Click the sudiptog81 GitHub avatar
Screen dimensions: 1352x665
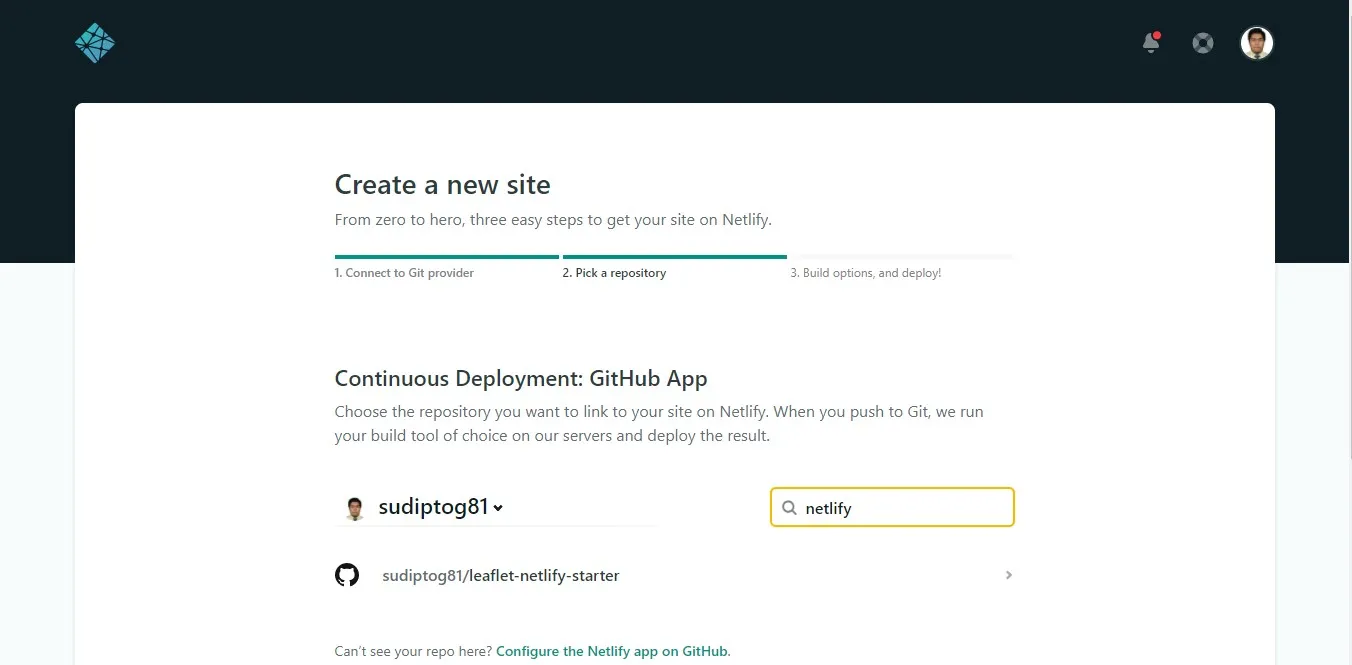click(355, 507)
